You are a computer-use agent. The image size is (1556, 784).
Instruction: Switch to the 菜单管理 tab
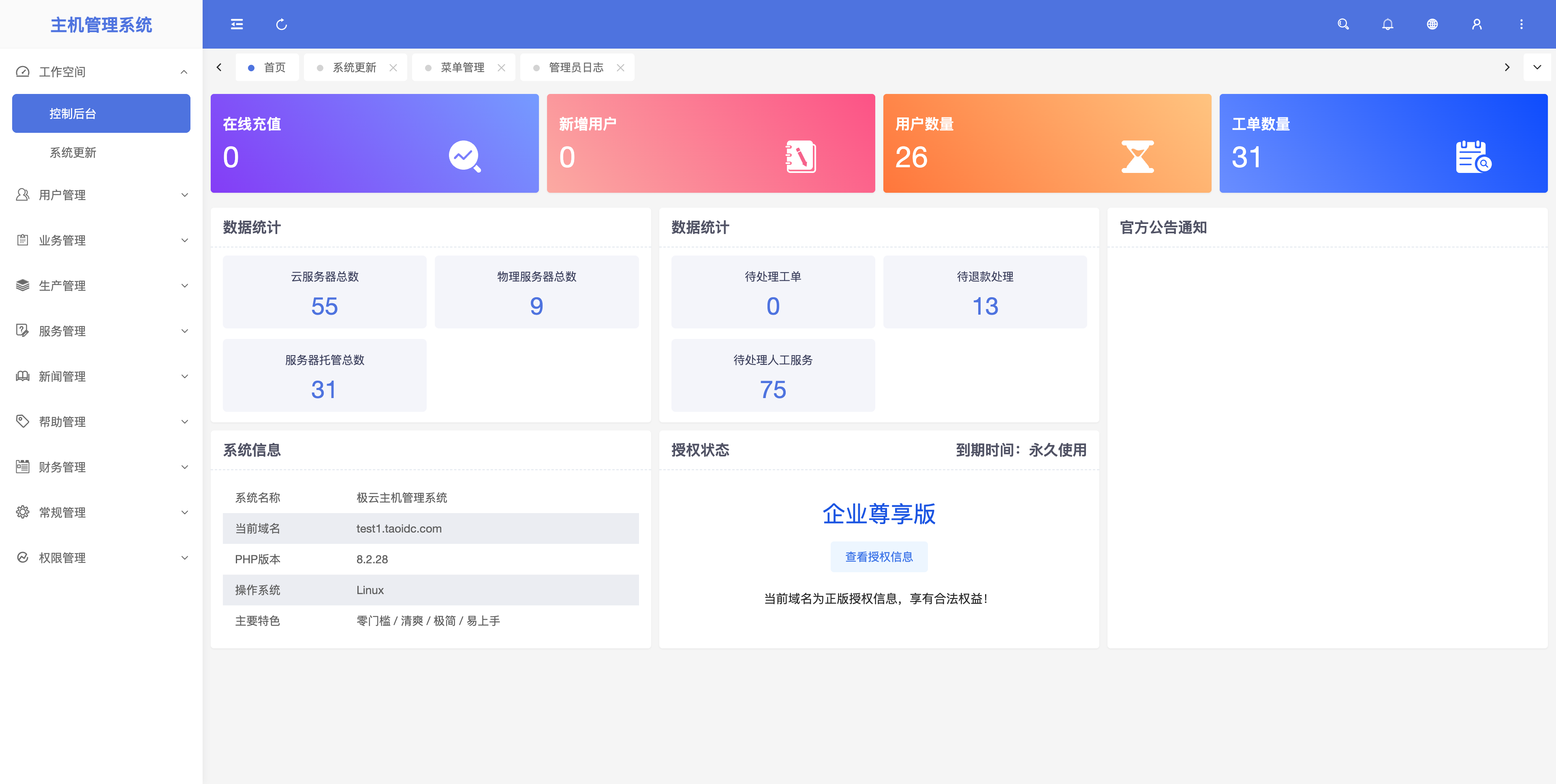pyautogui.click(x=462, y=68)
